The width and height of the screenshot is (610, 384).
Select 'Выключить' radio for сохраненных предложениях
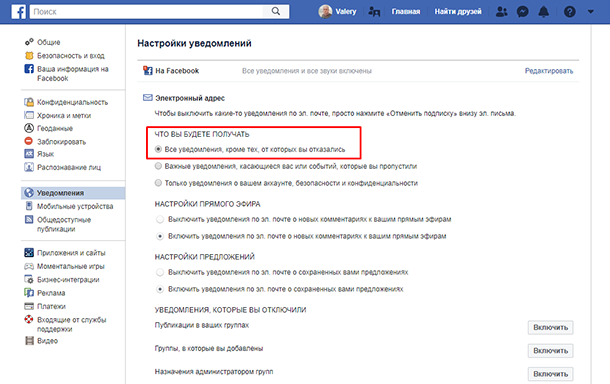click(x=160, y=272)
